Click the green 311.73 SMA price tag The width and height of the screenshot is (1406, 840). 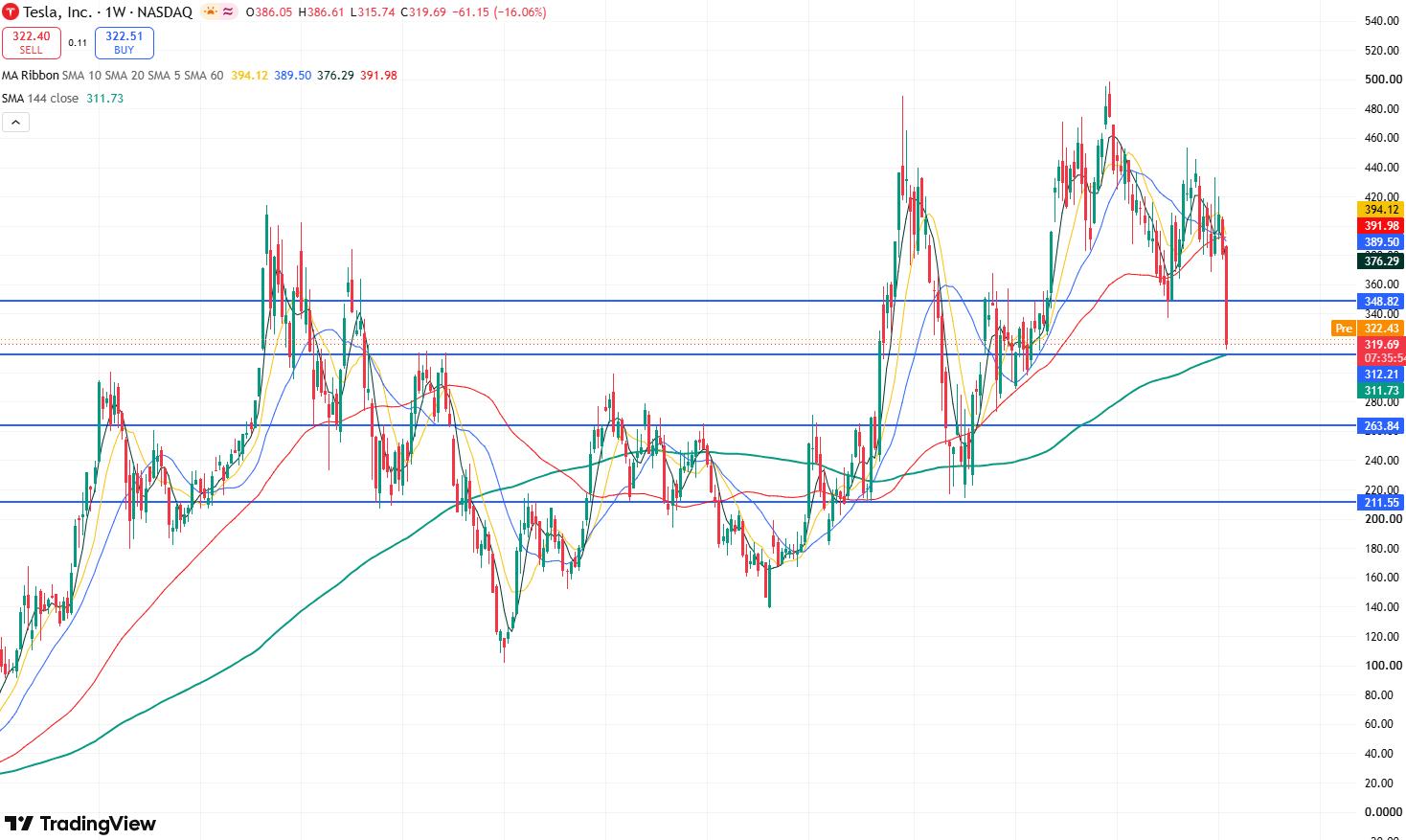[x=1381, y=390]
